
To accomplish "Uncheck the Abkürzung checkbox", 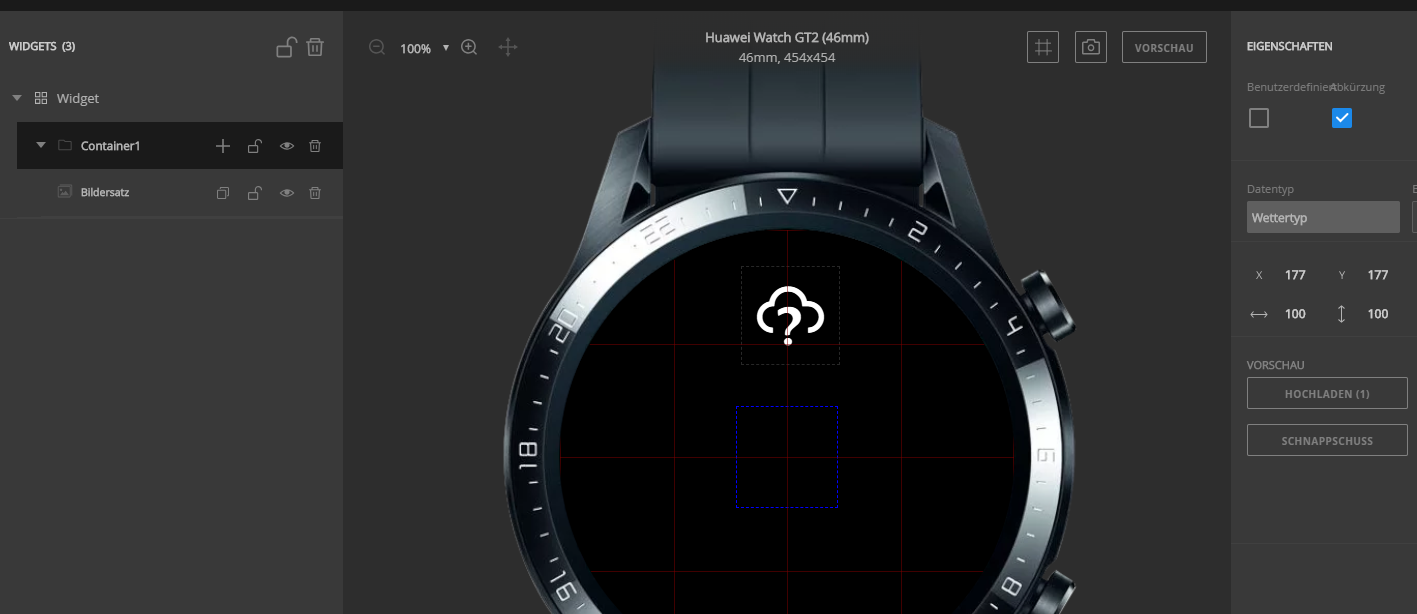I will pos(1342,118).
